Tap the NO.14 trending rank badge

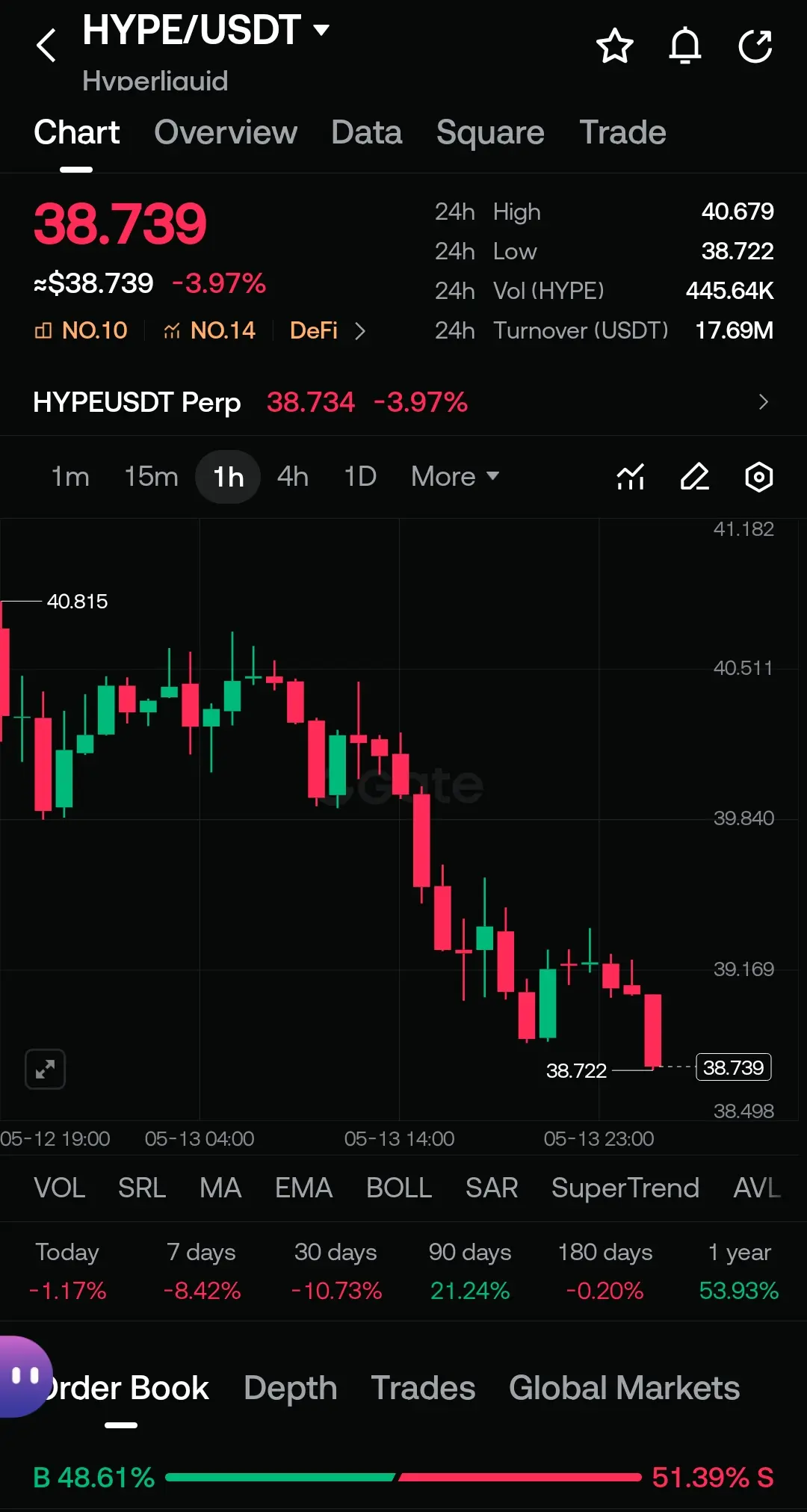click(209, 330)
